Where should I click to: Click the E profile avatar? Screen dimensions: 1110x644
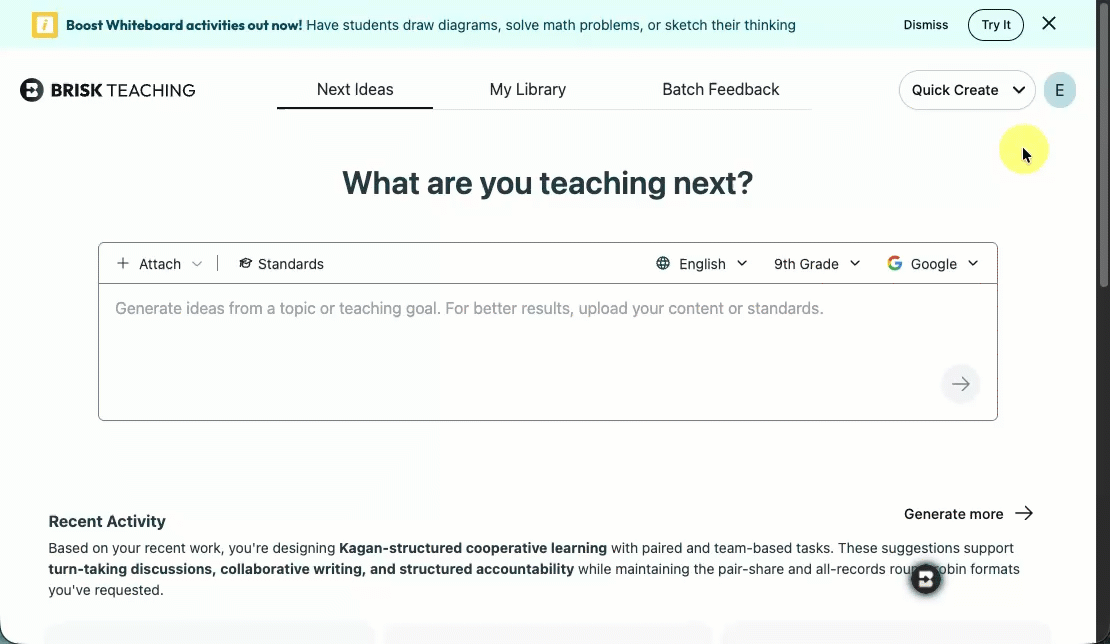click(x=1059, y=90)
